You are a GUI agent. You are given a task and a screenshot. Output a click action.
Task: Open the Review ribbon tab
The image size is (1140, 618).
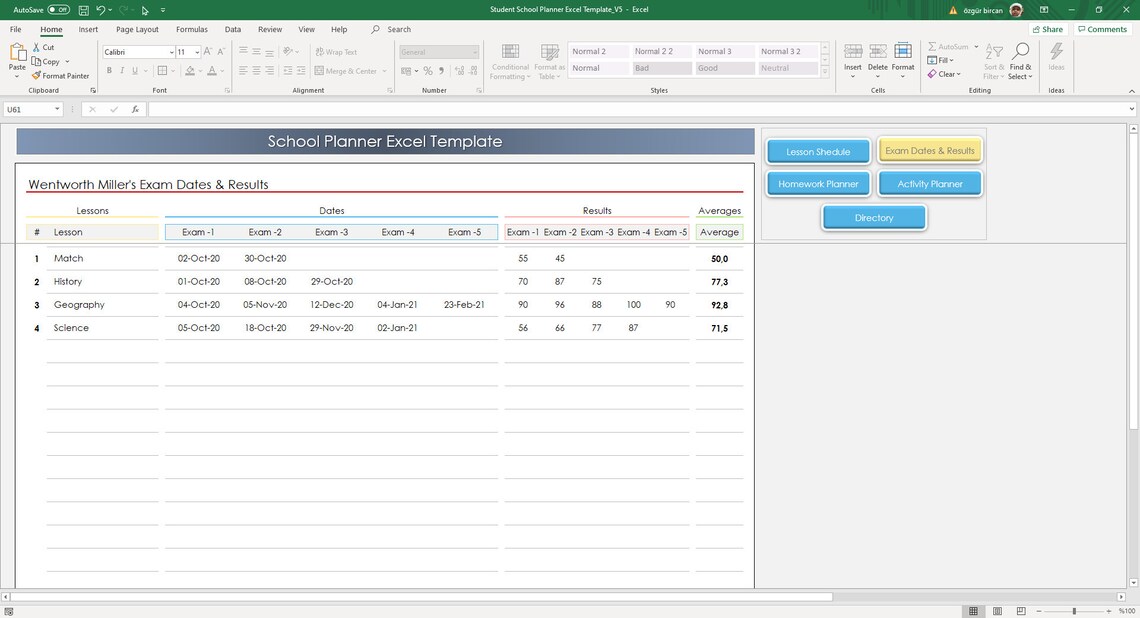[x=269, y=29]
